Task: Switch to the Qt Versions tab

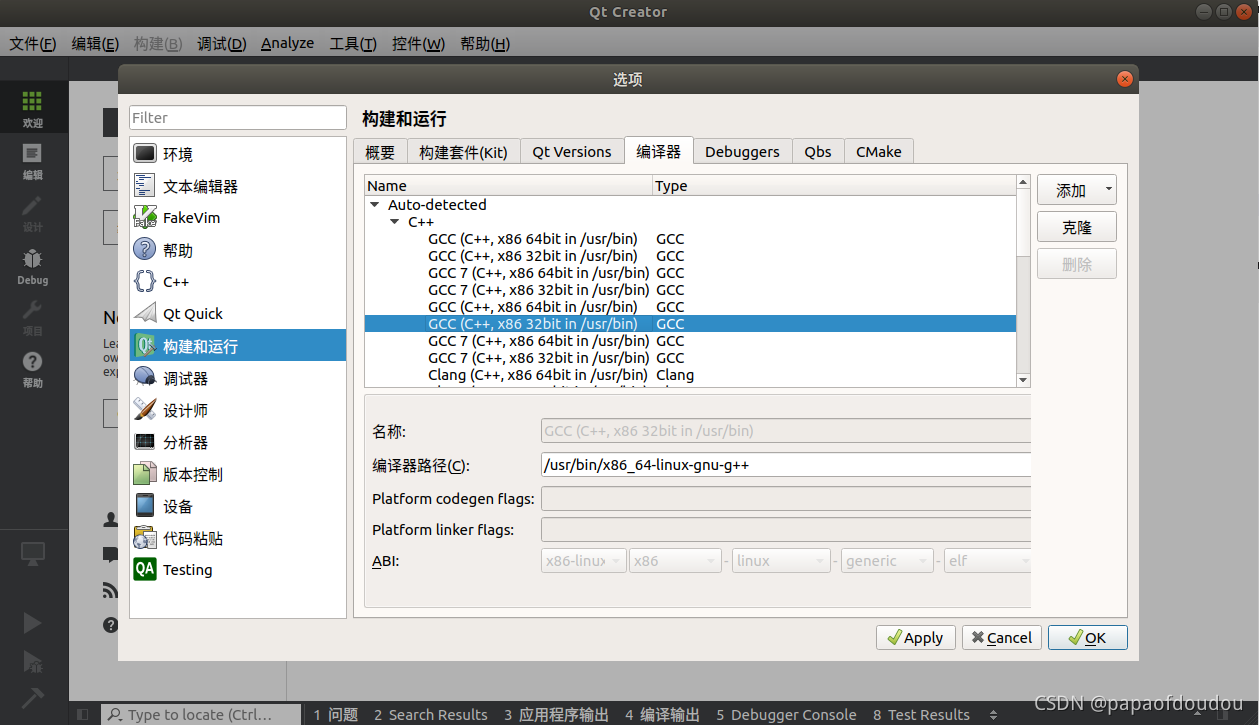Action: (572, 152)
